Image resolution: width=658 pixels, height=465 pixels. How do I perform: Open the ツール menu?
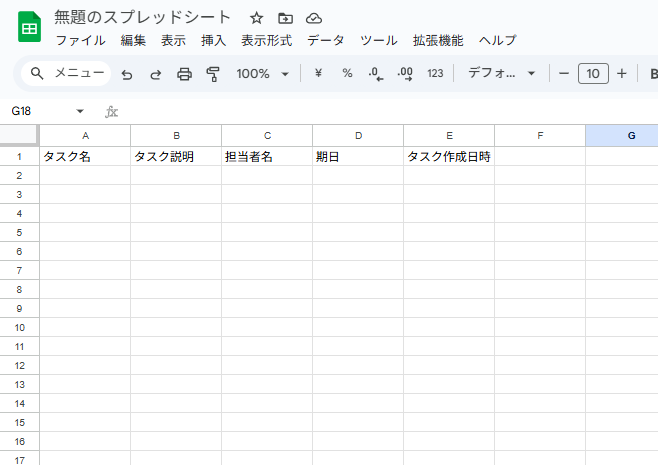[378, 40]
